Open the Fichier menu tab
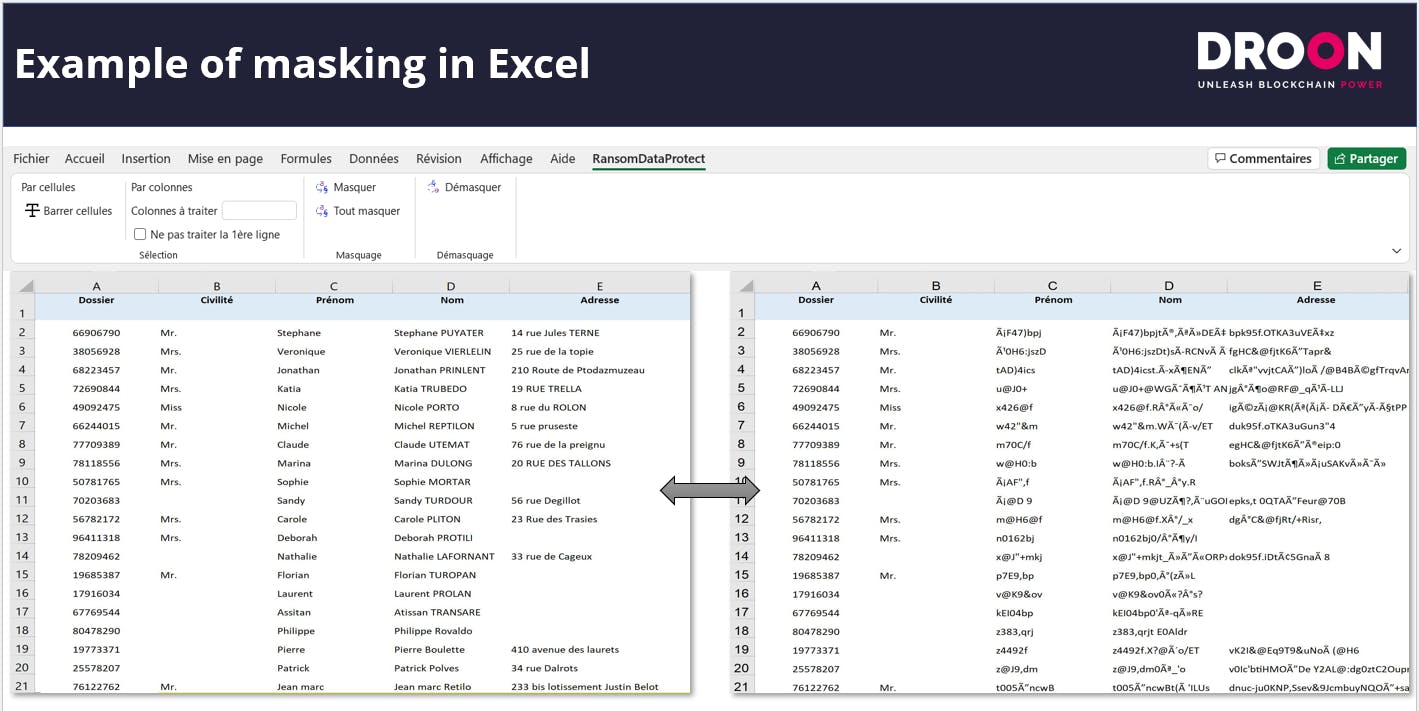The height and width of the screenshot is (711, 1419). [x=31, y=159]
